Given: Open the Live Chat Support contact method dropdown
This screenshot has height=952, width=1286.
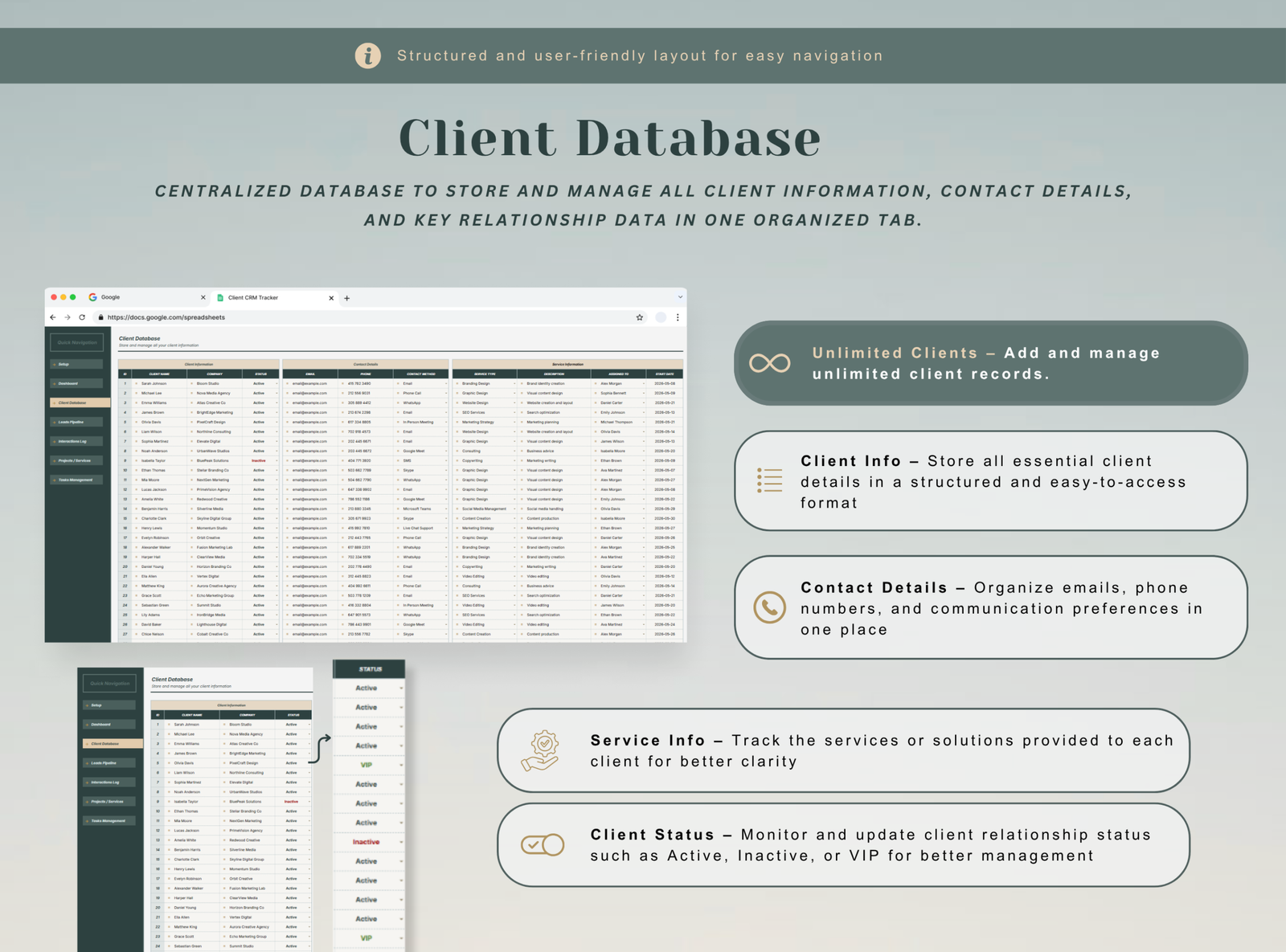Looking at the screenshot, I should [x=446, y=529].
